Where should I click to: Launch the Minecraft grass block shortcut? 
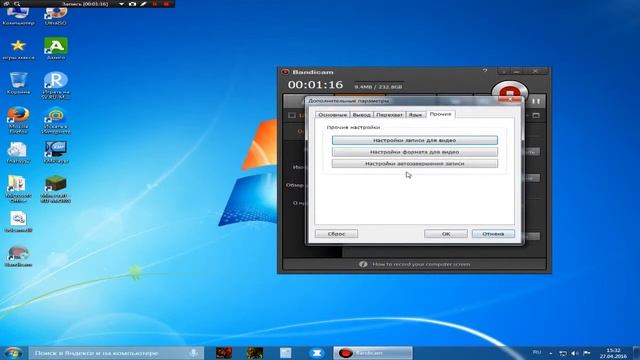(x=56, y=189)
